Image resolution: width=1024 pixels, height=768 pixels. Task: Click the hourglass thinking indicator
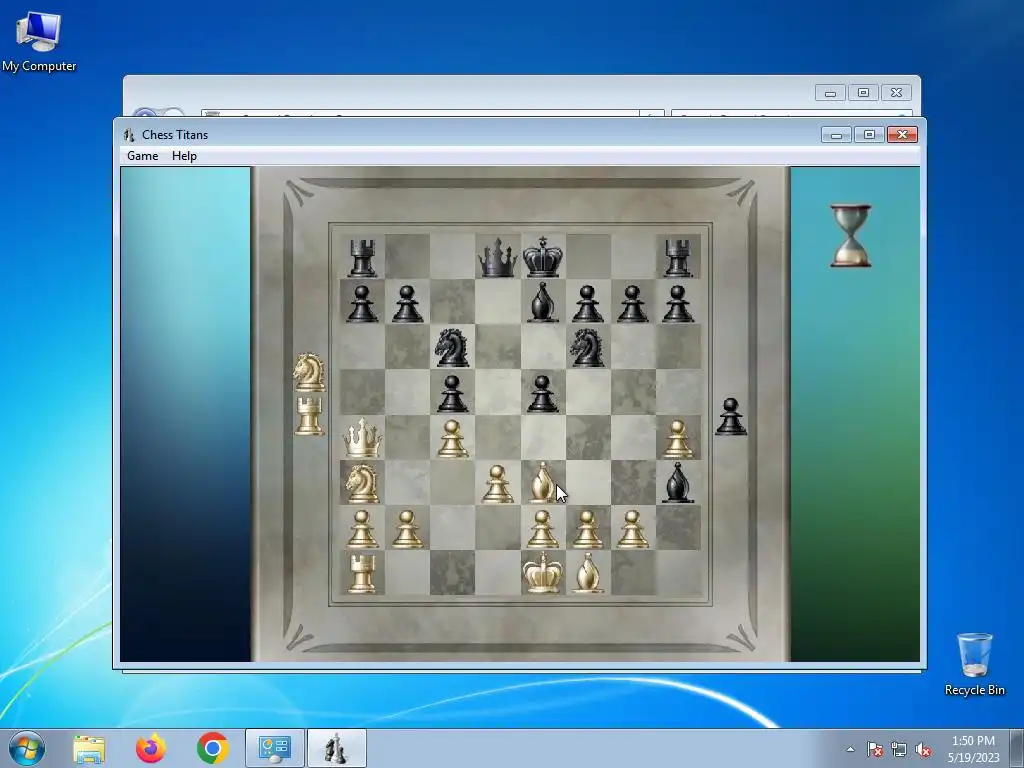pyautogui.click(x=850, y=236)
